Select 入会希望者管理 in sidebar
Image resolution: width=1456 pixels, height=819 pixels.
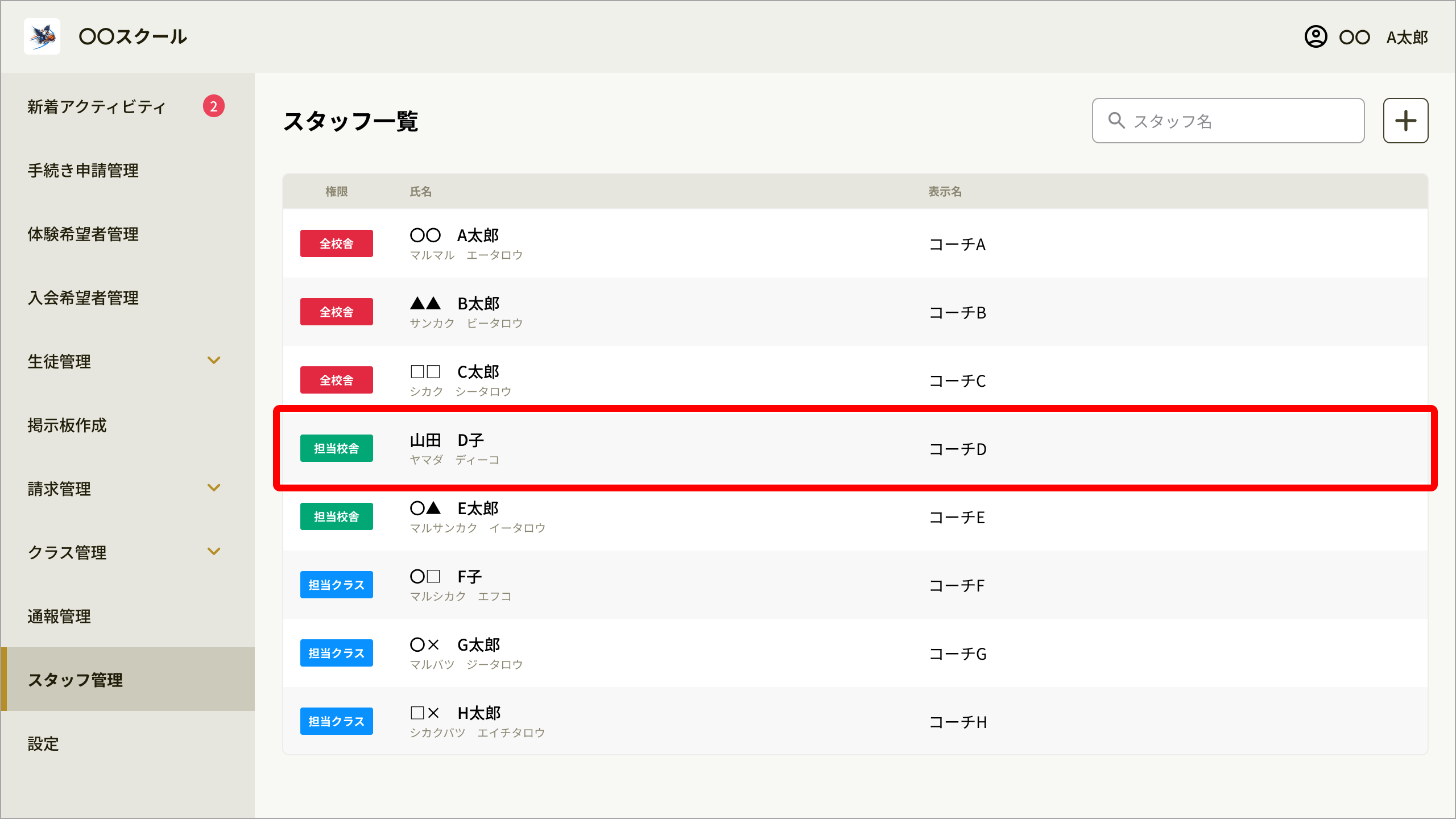click(83, 297)
